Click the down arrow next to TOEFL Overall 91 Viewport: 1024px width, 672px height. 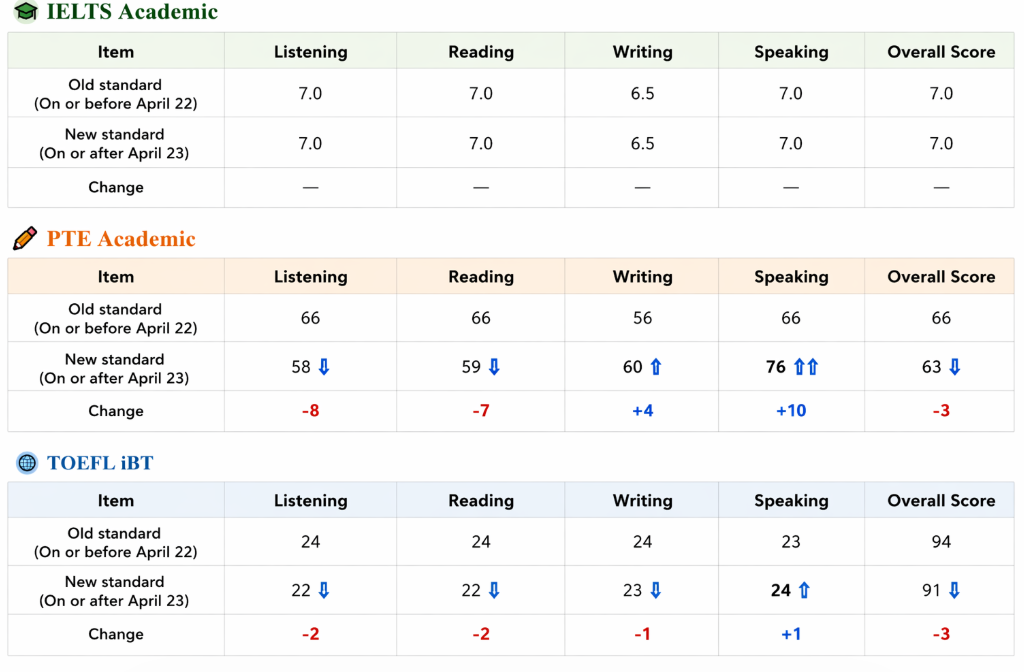954,591
